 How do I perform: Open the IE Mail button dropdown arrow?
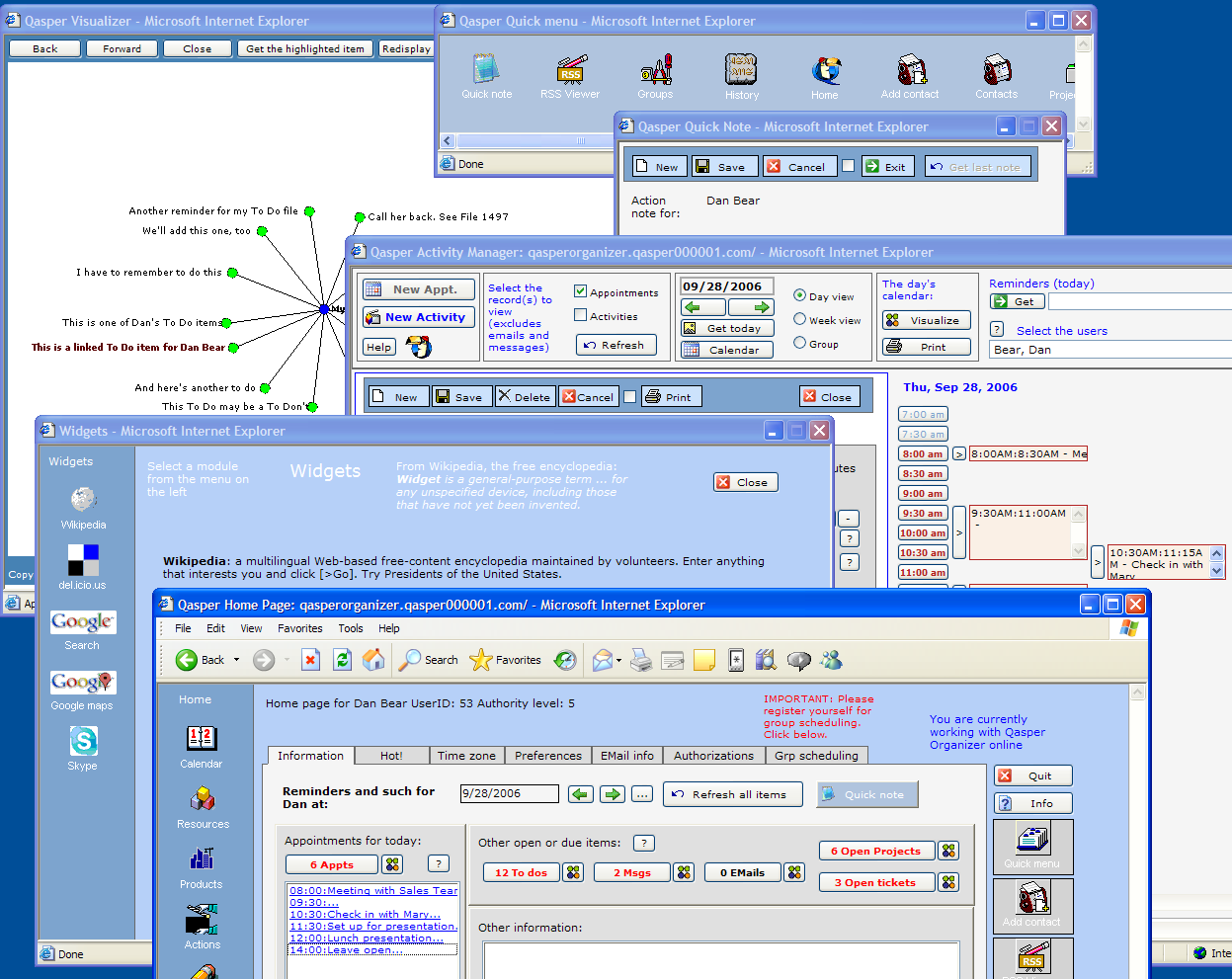click(618, 660)
